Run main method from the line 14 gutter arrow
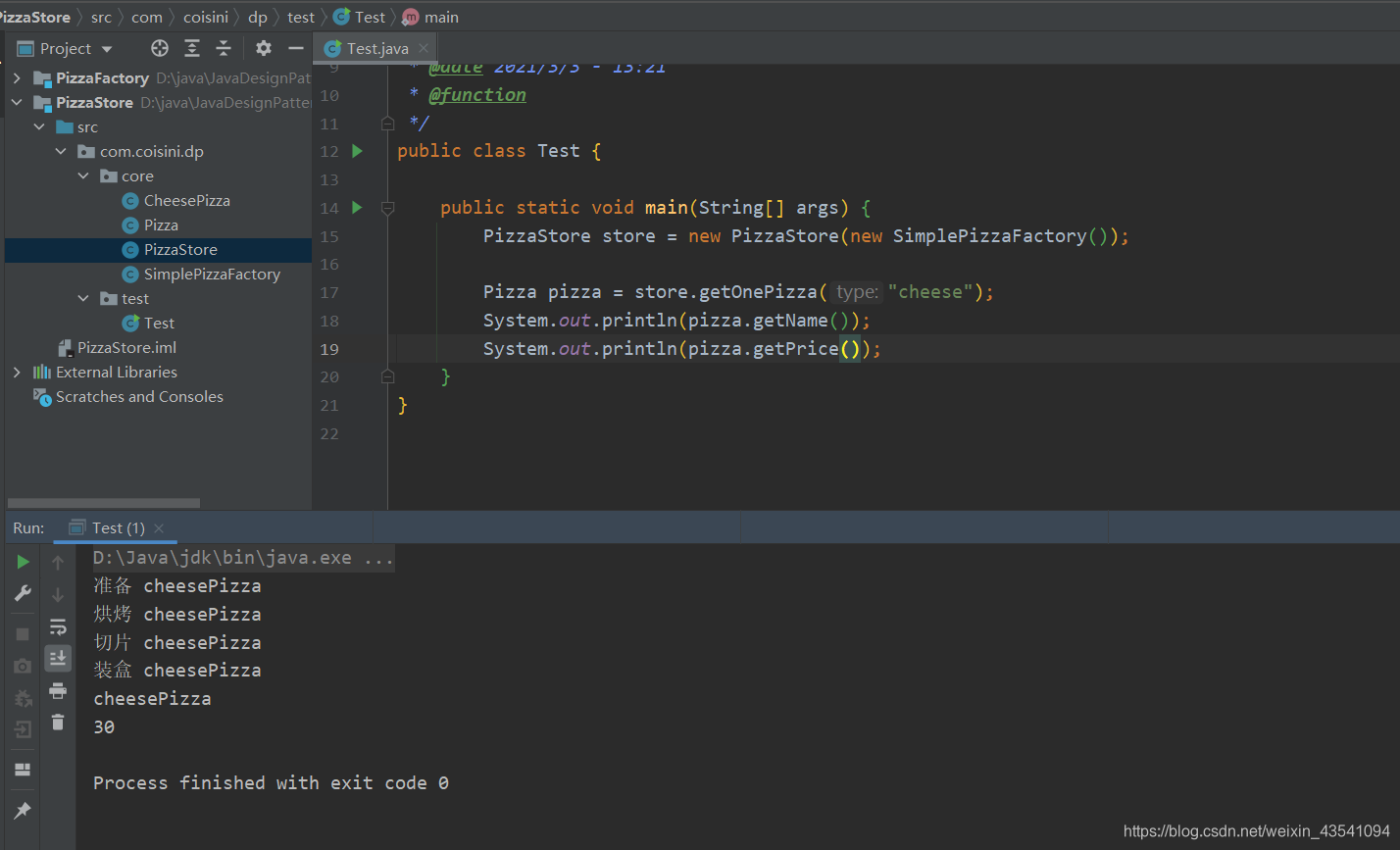The image size is (1400, 850). pyautogui.click(x=357, y=208)
